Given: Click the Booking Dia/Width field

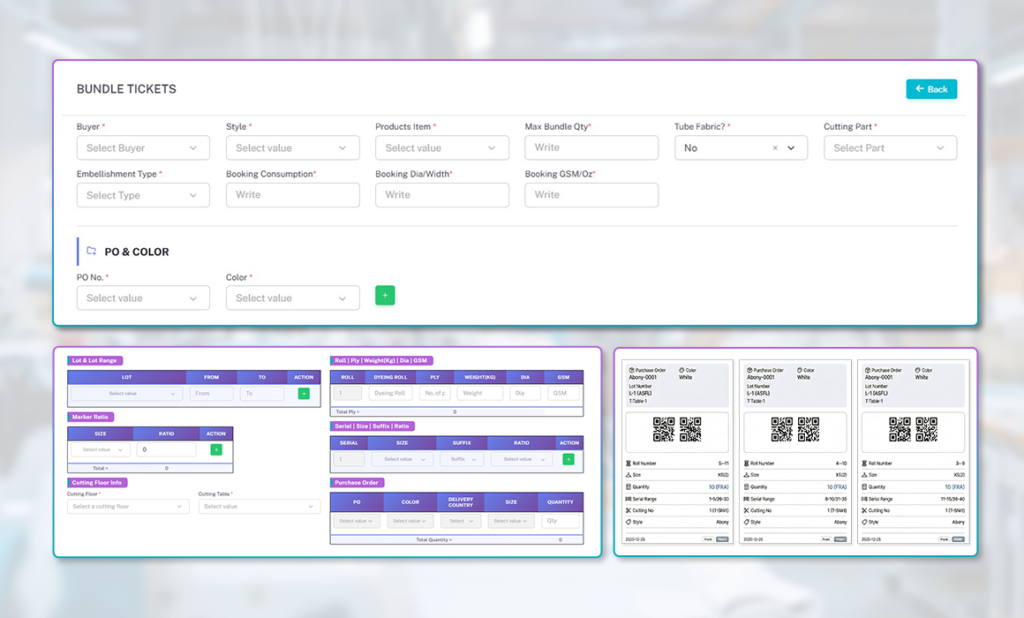Looking at the screenshot, I should pyautogui.click(x=442, y=195).
